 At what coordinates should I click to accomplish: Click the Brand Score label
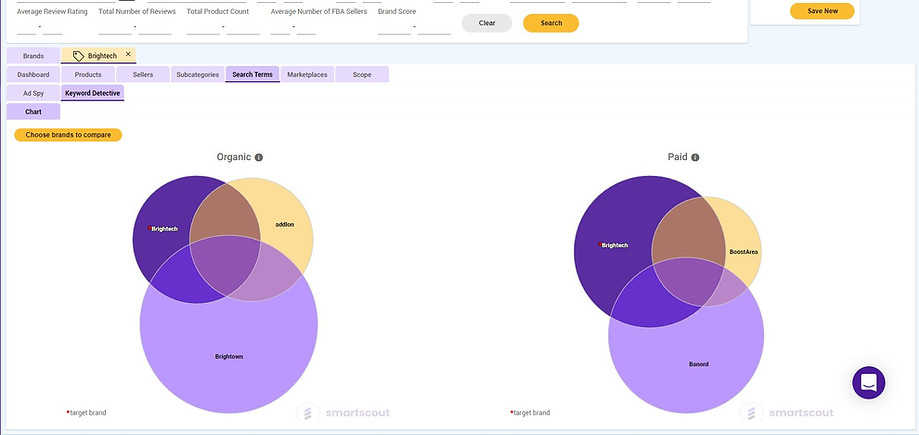(x=397, y=11)
